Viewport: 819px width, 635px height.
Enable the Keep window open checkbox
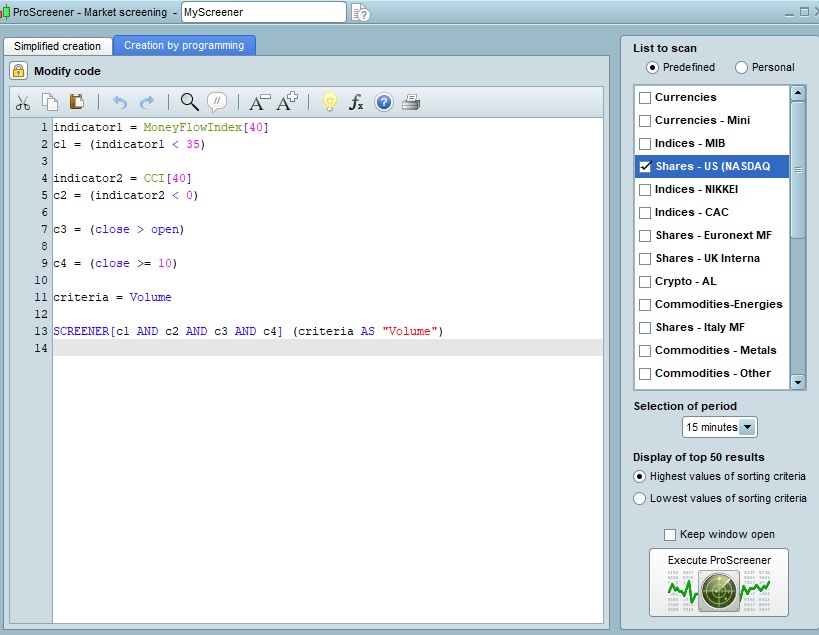(670, 534)
